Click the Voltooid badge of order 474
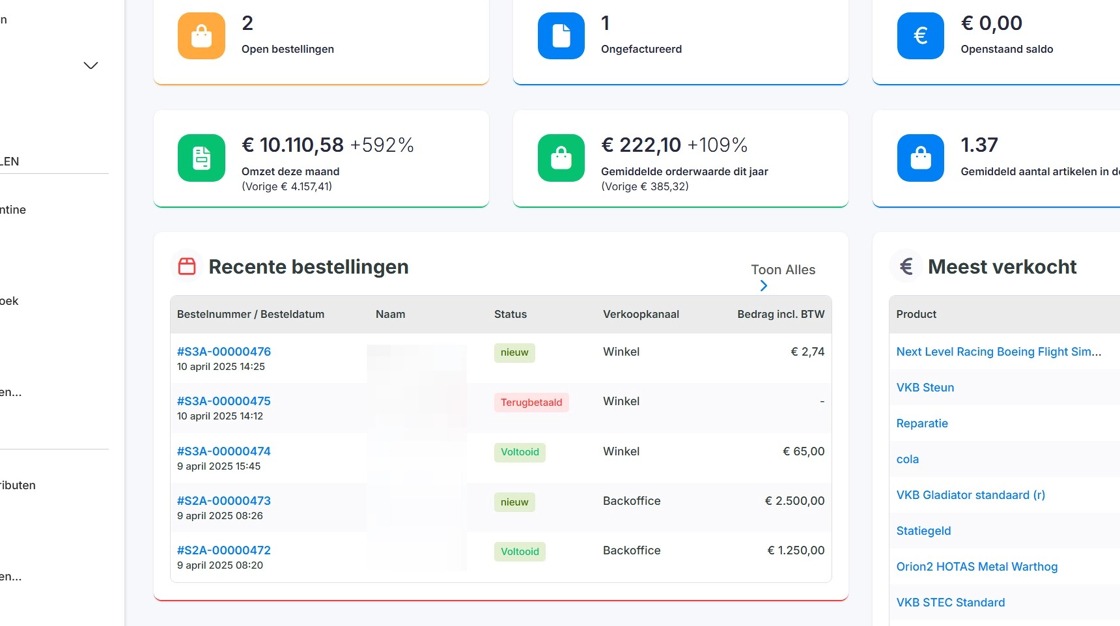The height and width of the screenshot is (626, 1120). [x=519, y=452]
